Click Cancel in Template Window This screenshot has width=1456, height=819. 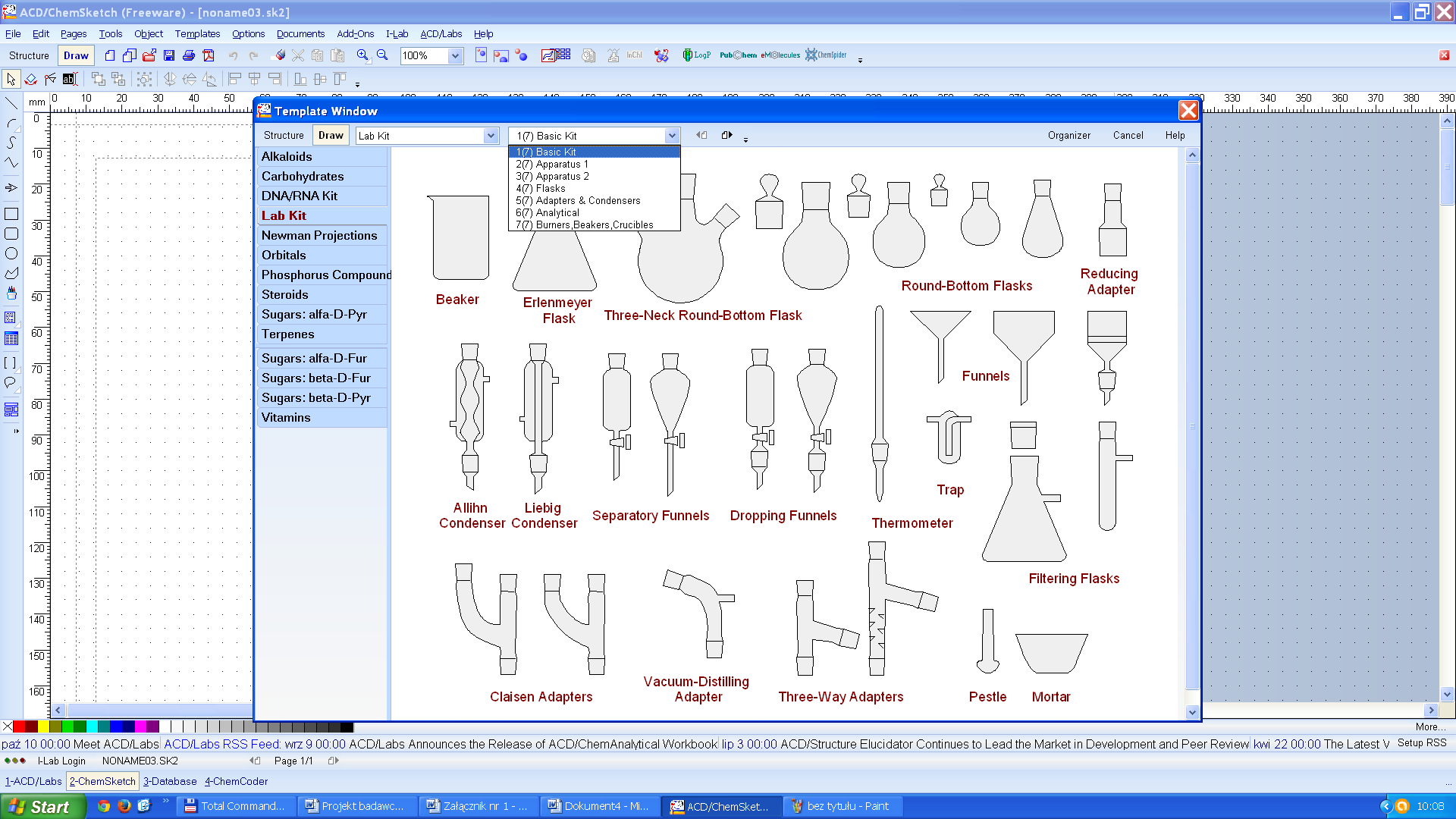[1128, 135]
